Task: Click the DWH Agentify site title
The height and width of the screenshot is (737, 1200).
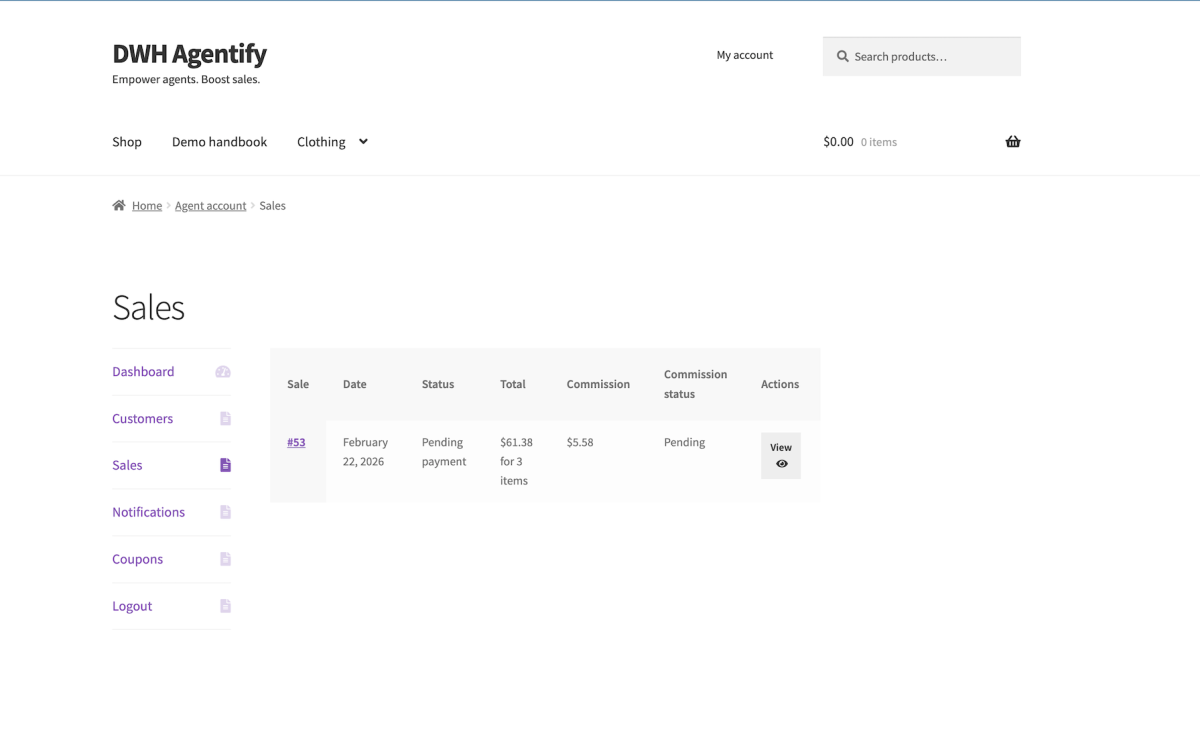Action: coord(189,53)
